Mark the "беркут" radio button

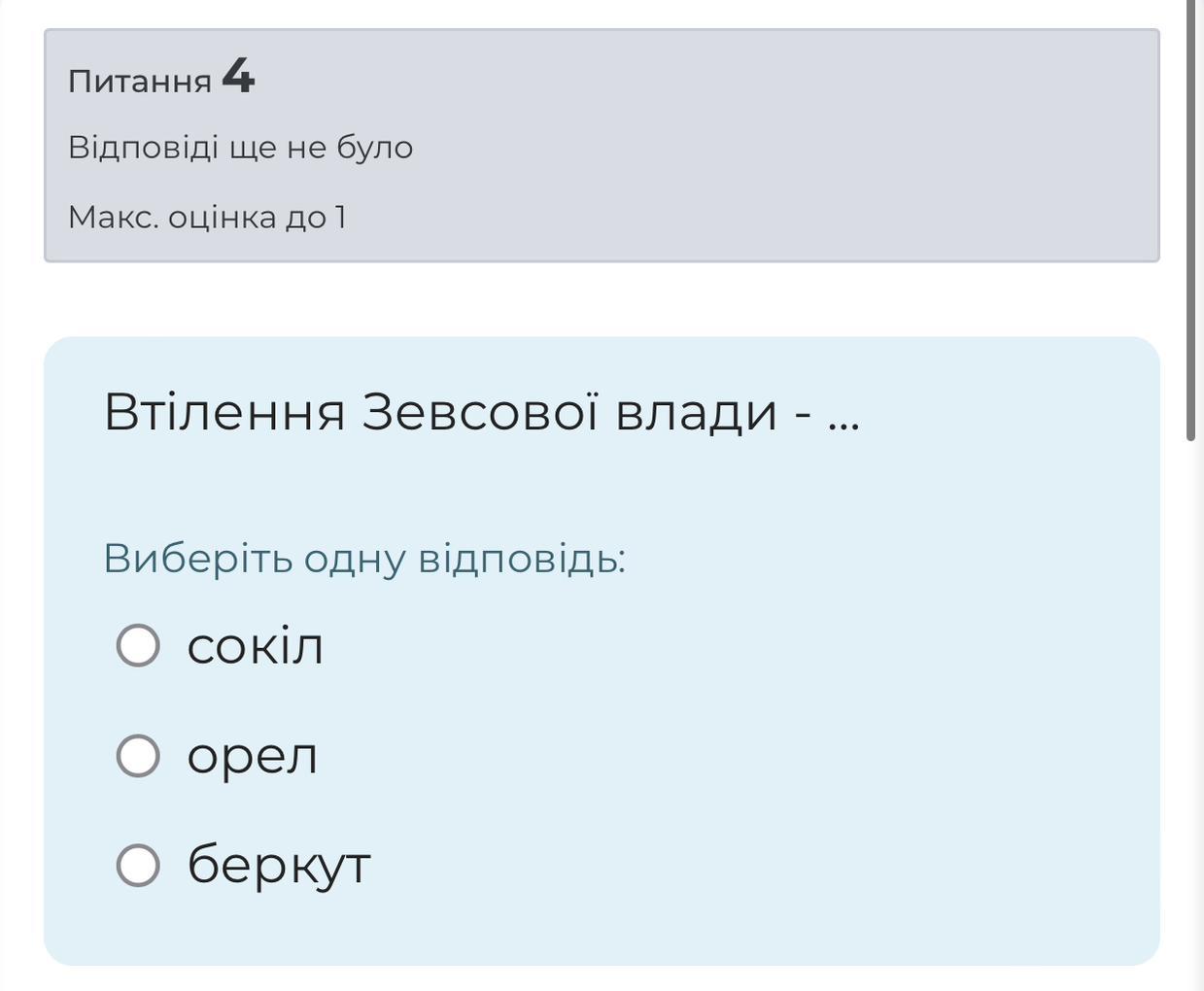point(138,865)
